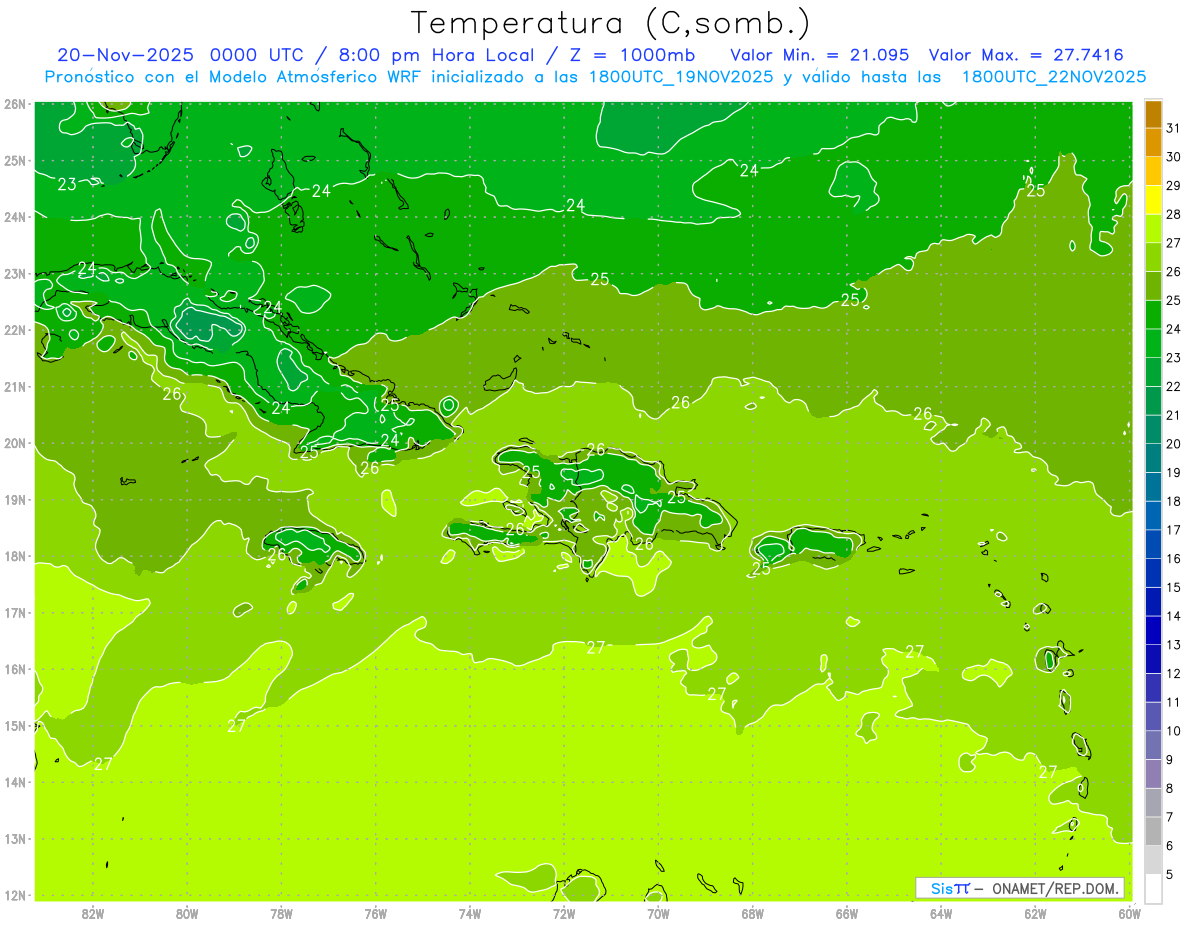Select gray legend swatch between 6 and 7

pyautogui.click(x=1153, y=832)
